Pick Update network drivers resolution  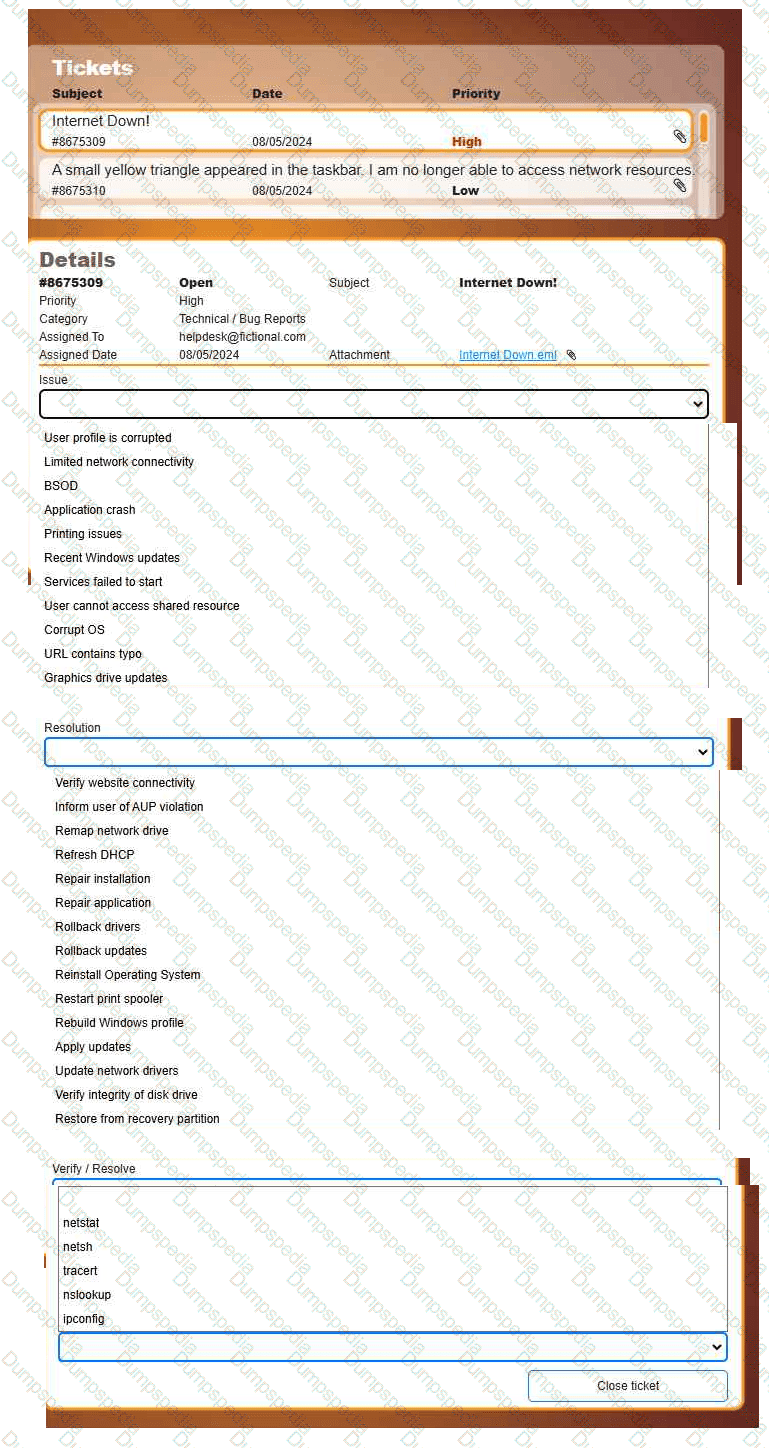pos(117,1071)
